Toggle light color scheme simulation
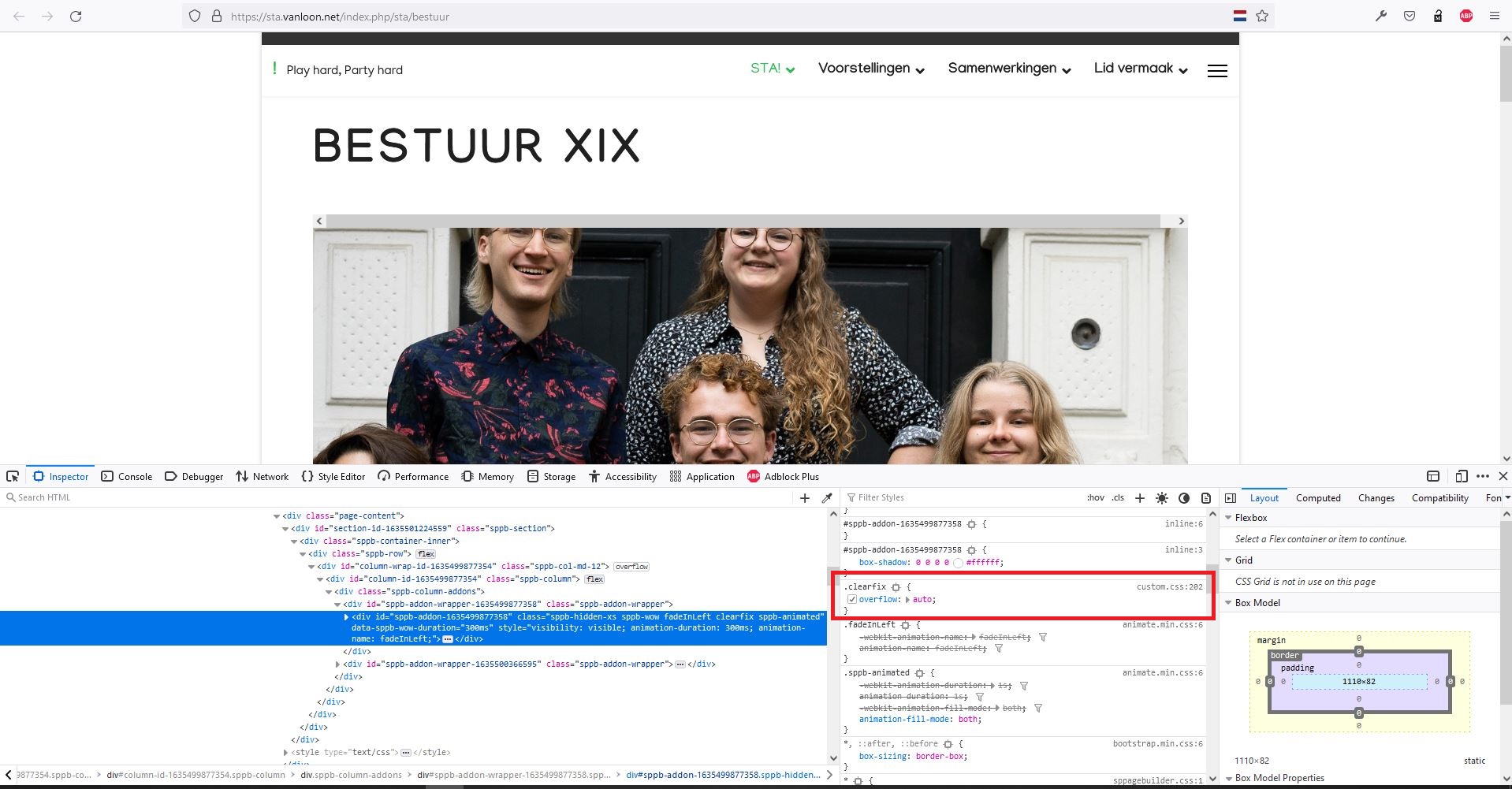 point(1161,498)
